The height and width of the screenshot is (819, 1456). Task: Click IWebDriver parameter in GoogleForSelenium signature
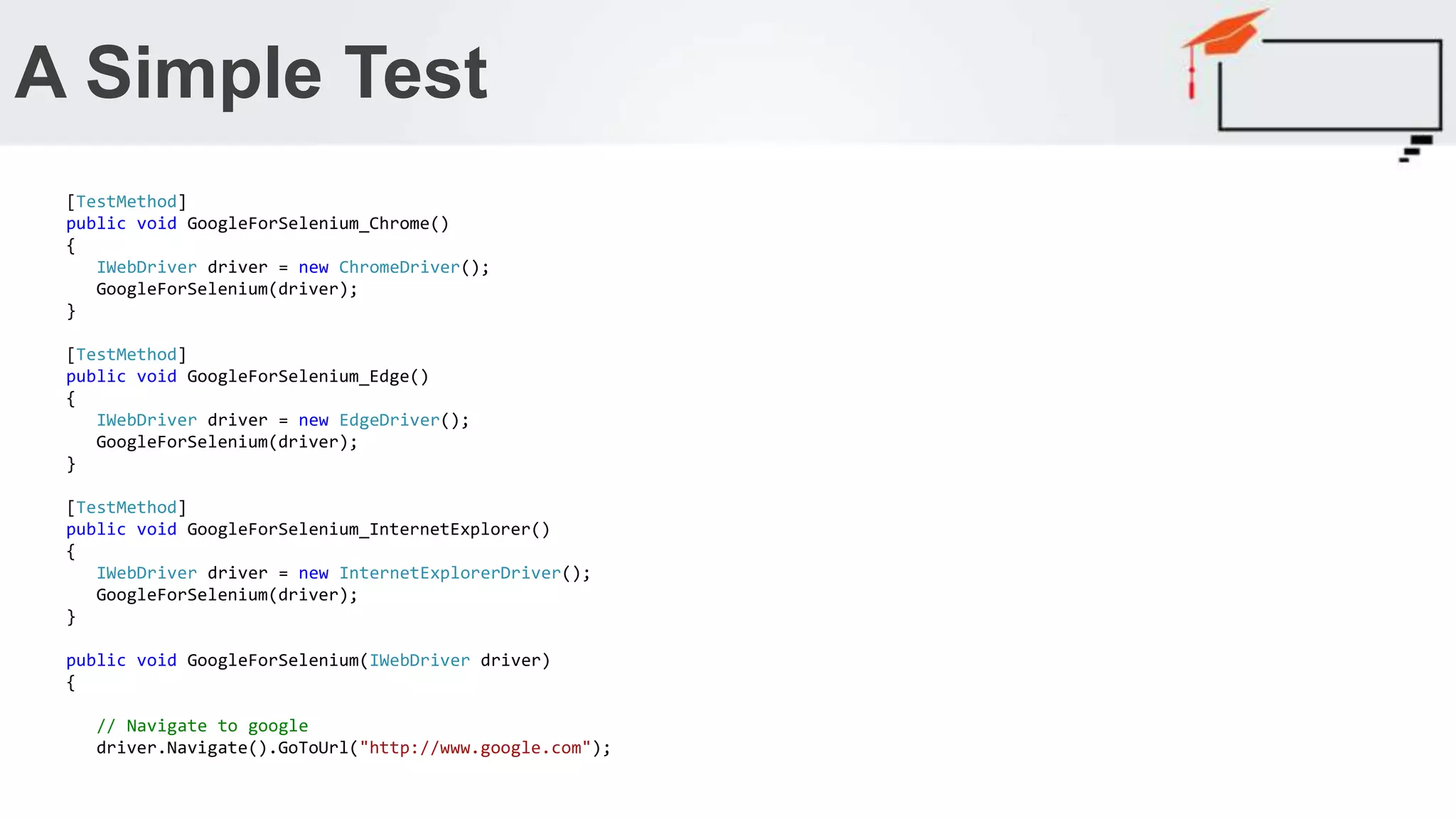419,660
